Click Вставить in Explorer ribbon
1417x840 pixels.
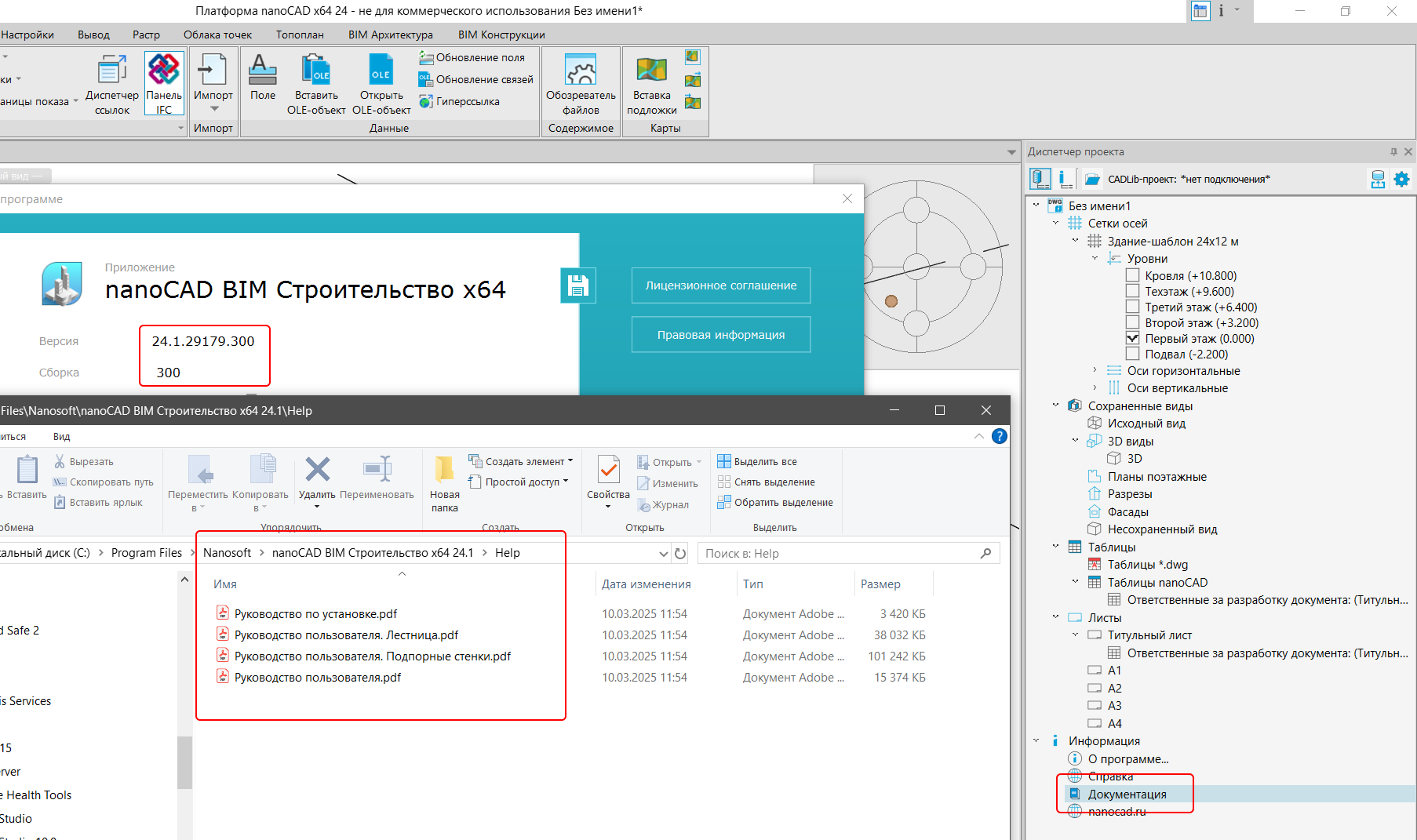[x=27, y=477]
